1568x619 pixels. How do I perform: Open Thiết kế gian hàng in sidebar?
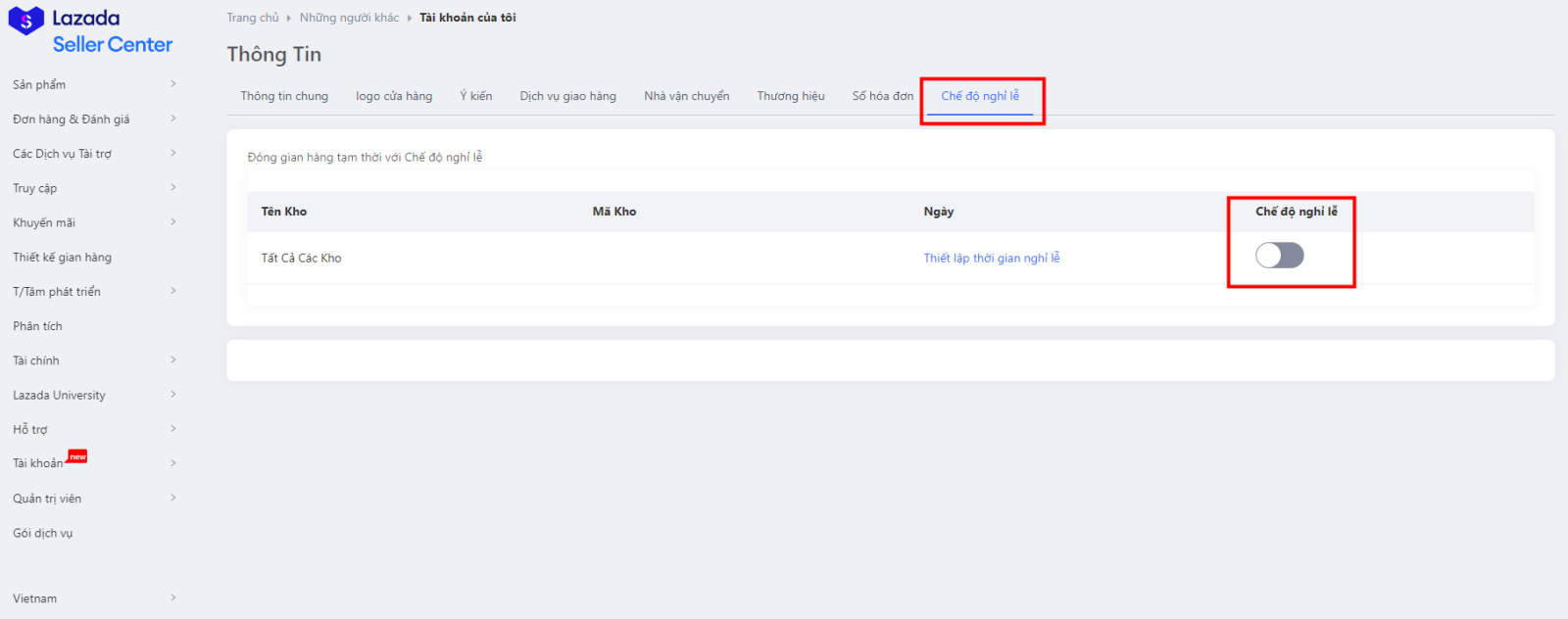tap(62, 258)
